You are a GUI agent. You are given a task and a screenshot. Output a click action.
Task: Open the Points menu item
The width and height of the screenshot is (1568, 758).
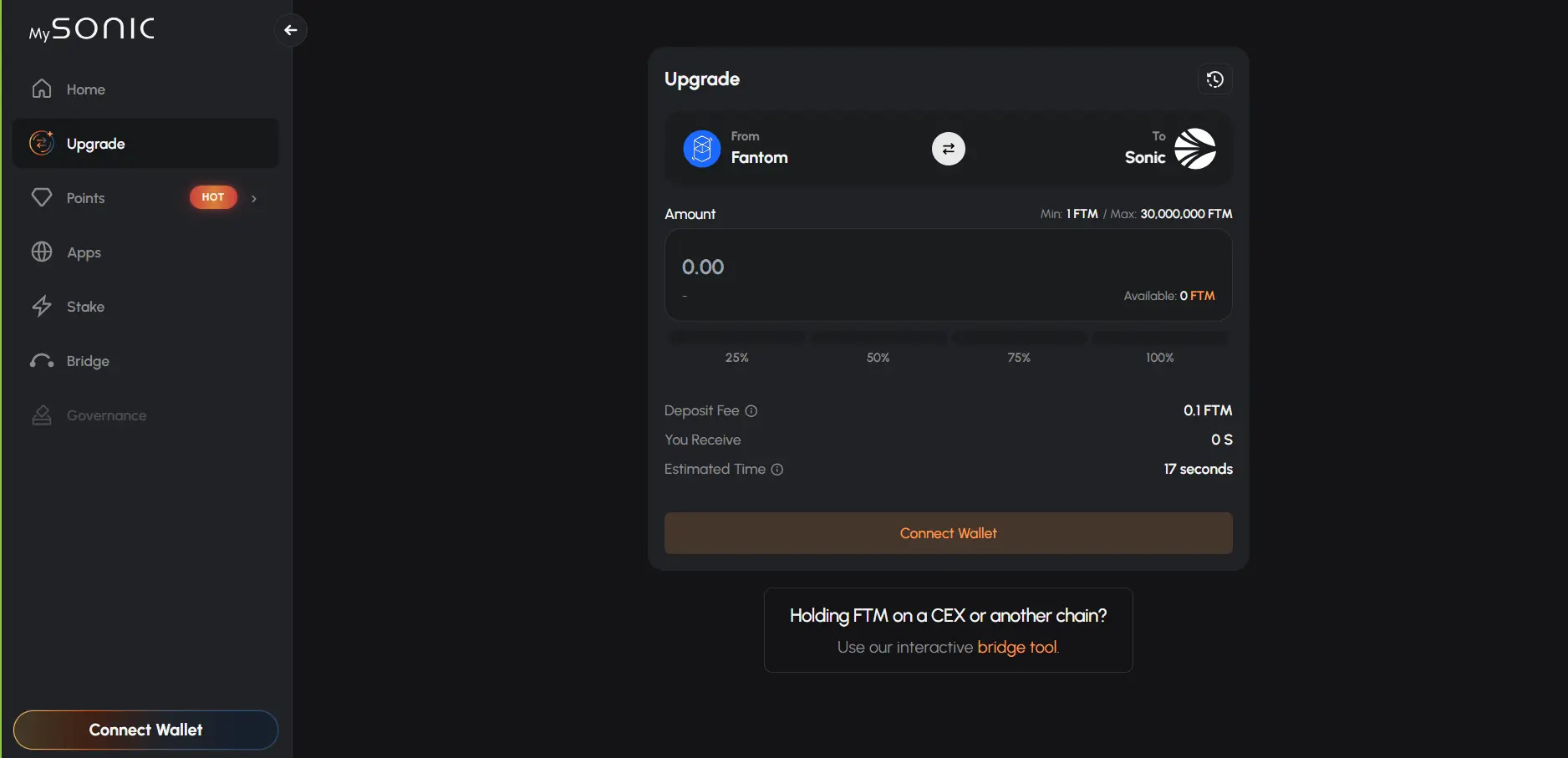[x=146, y=198]
